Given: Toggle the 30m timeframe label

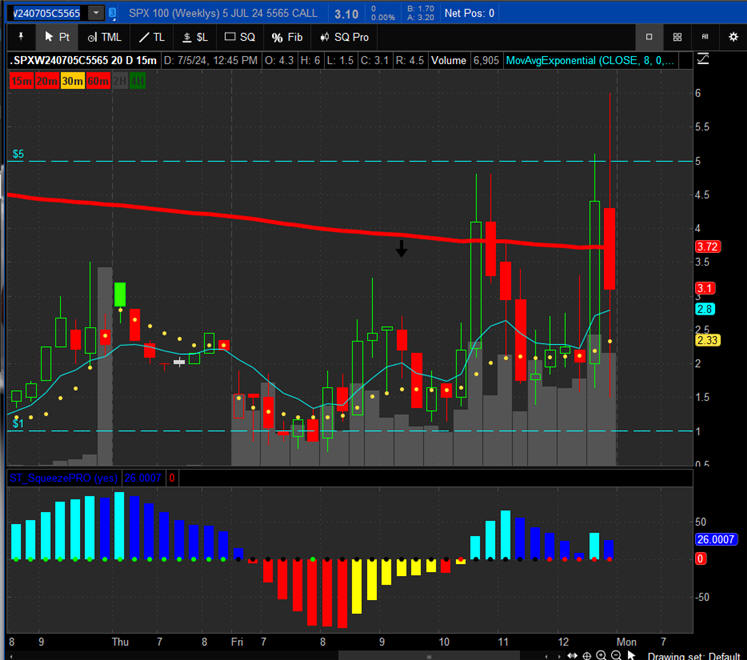Looking at the screenshot, I should [x=72, y=80].
